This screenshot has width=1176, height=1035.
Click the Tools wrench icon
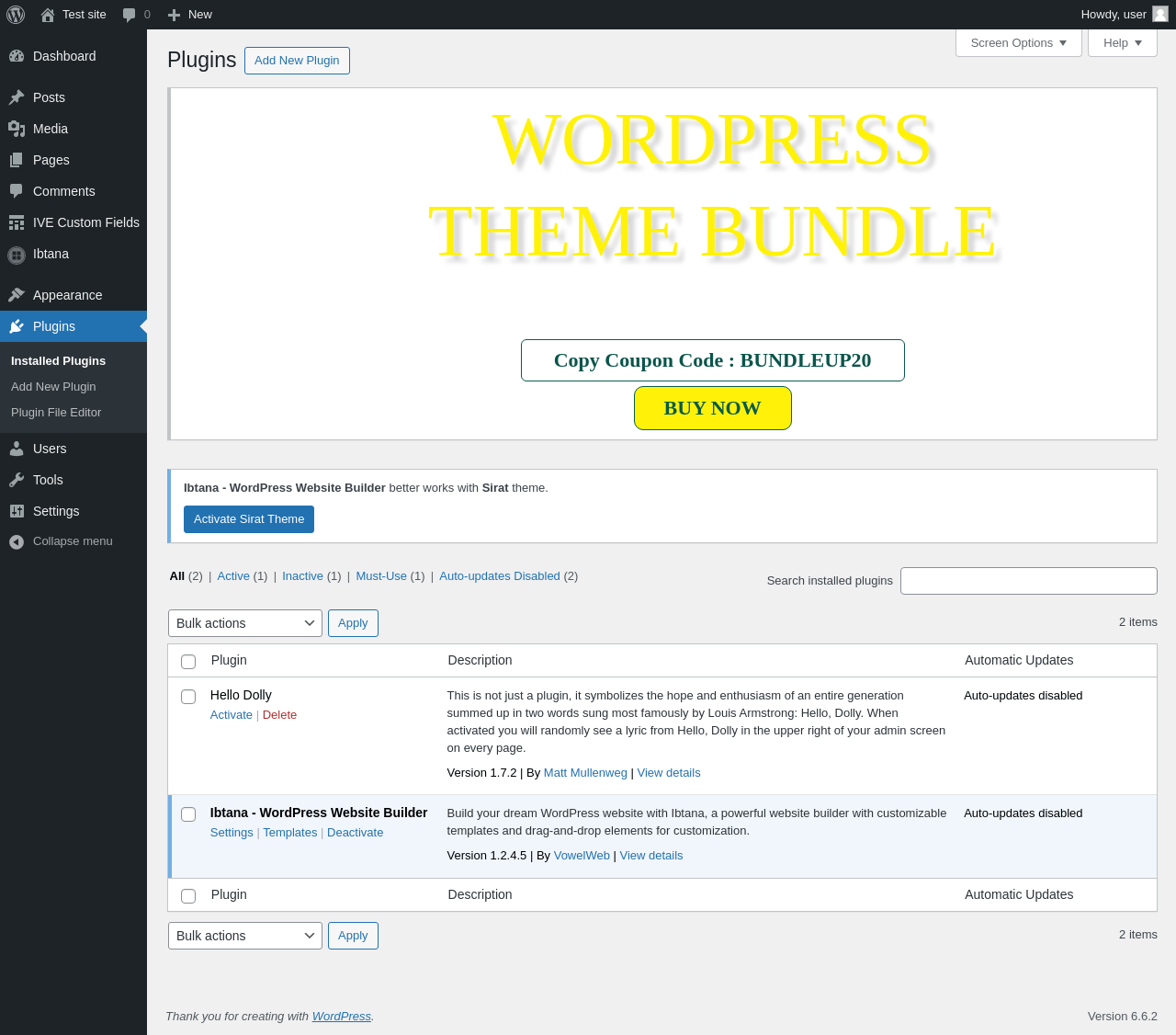tap(17, 480)
